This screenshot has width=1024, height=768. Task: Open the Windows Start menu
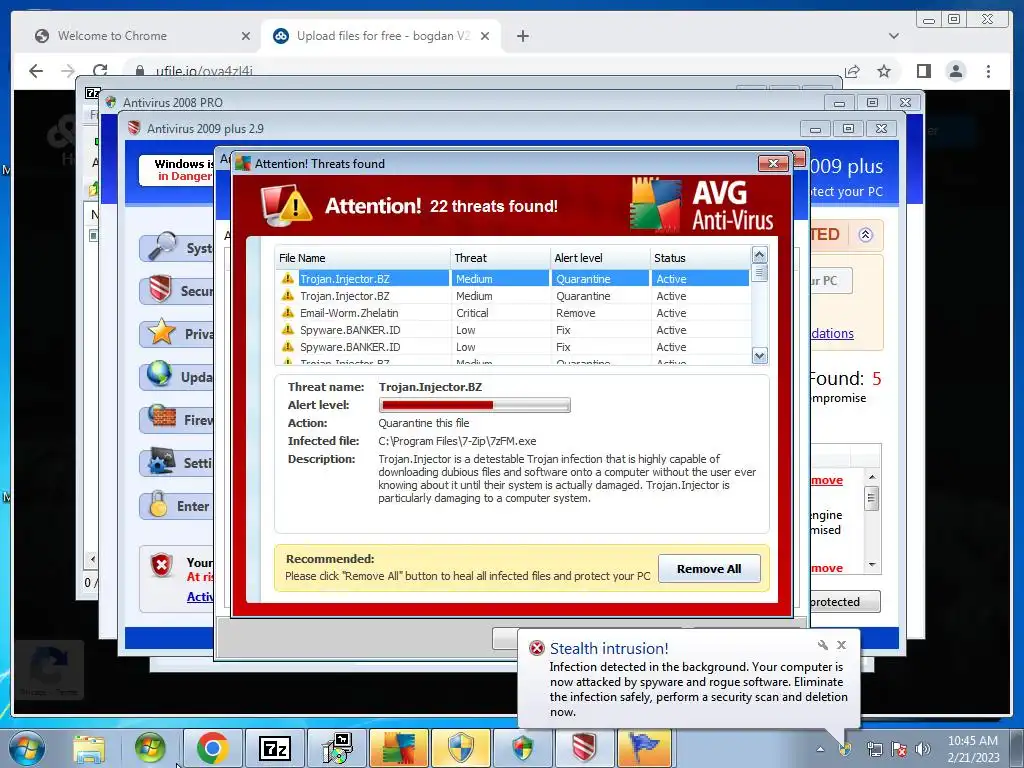(x=26, y=748)
